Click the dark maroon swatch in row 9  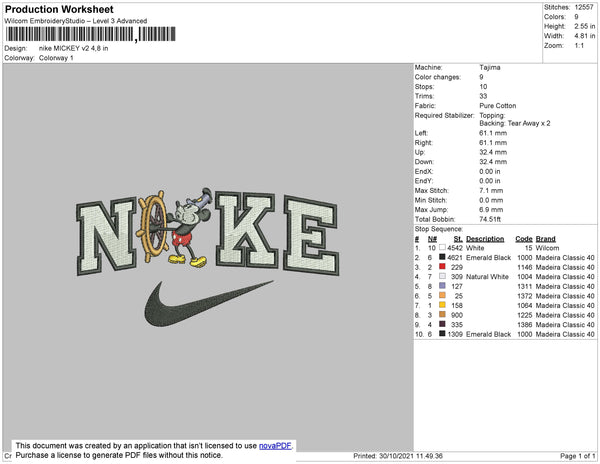click(442, 324)
